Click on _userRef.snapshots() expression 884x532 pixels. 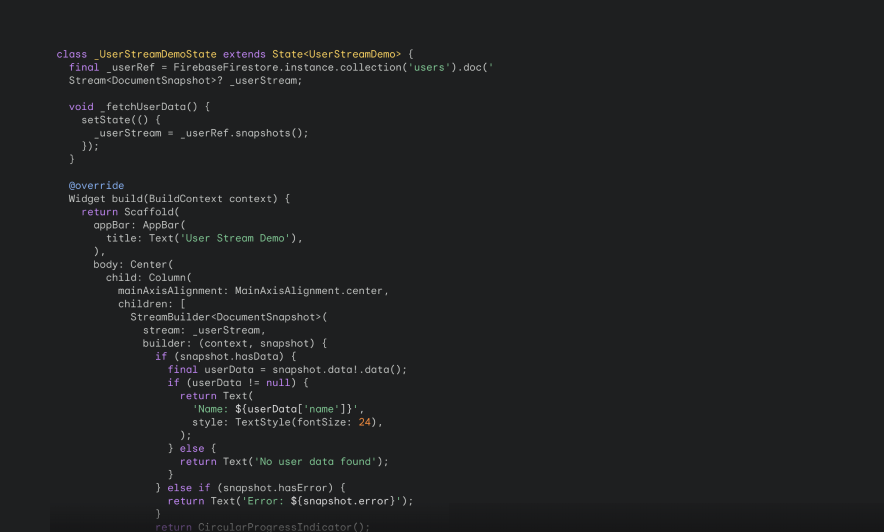242,133
